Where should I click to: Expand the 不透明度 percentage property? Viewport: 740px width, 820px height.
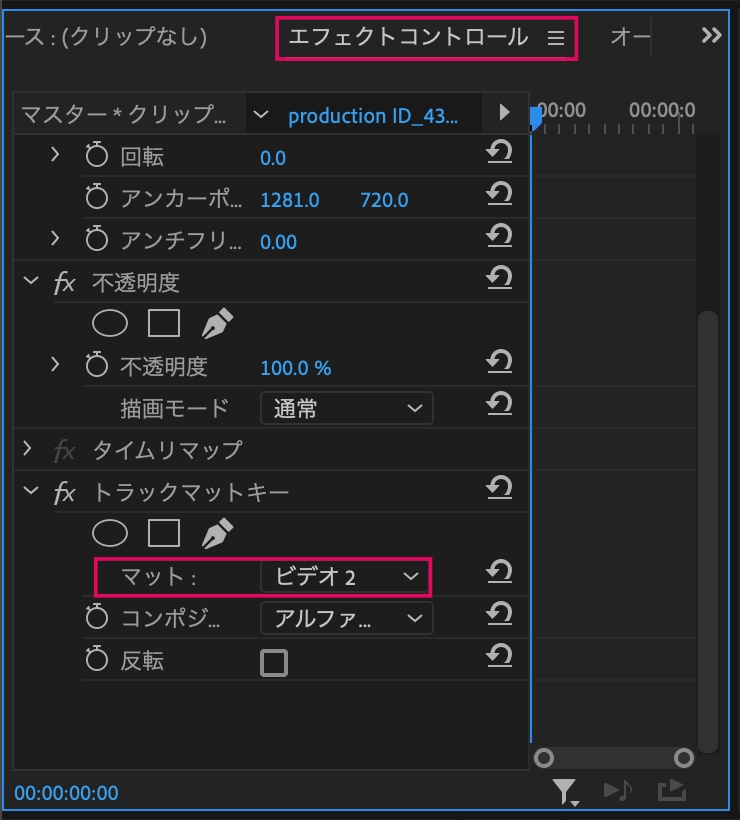[x=55, y=364]
